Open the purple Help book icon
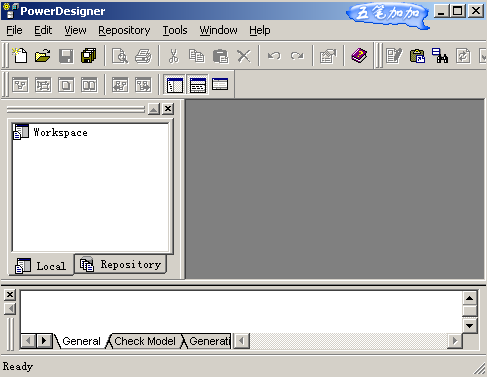Screen dimensions: 487x377 359,55
